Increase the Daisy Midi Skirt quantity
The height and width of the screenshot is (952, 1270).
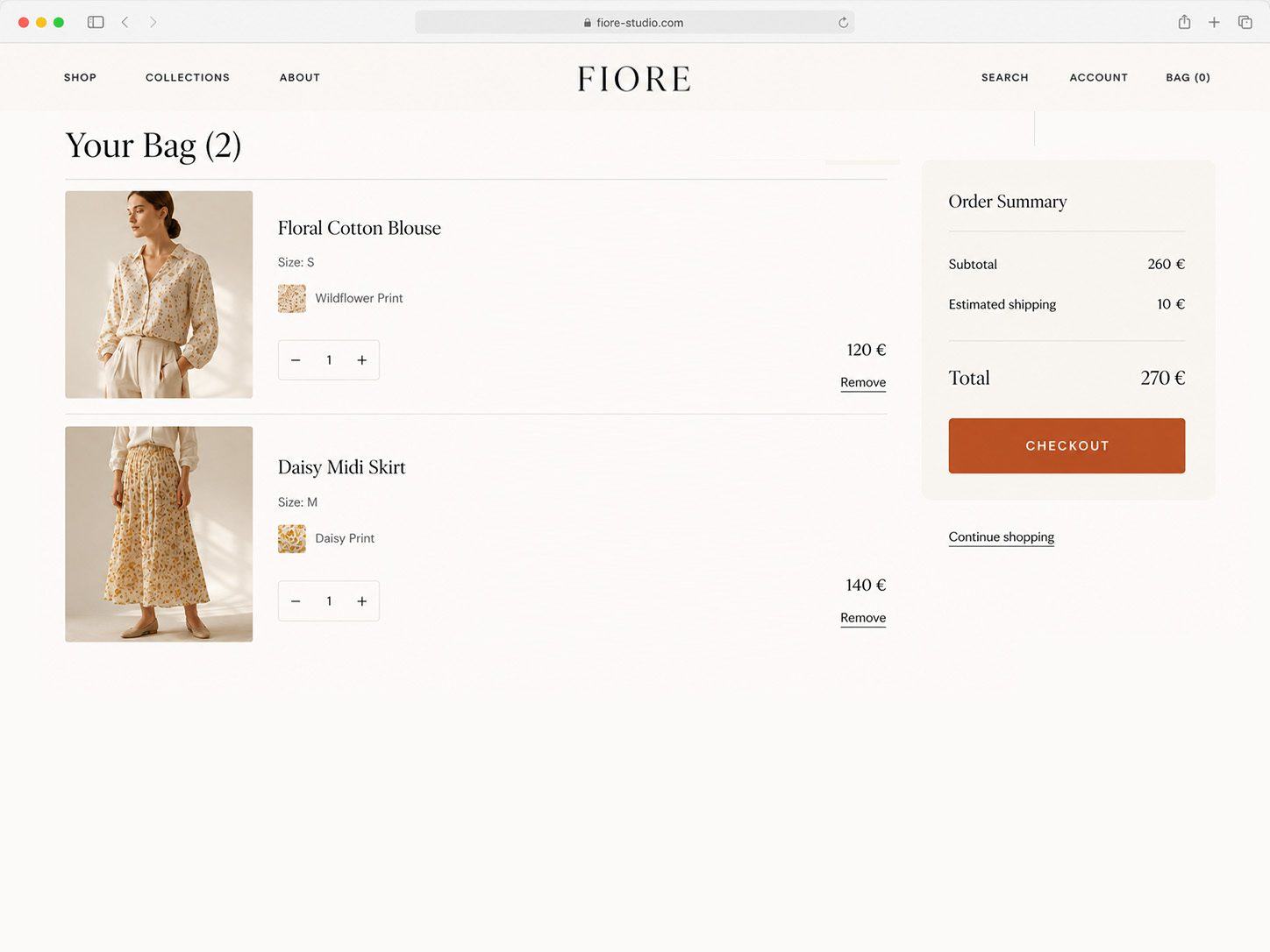(361, 601)
